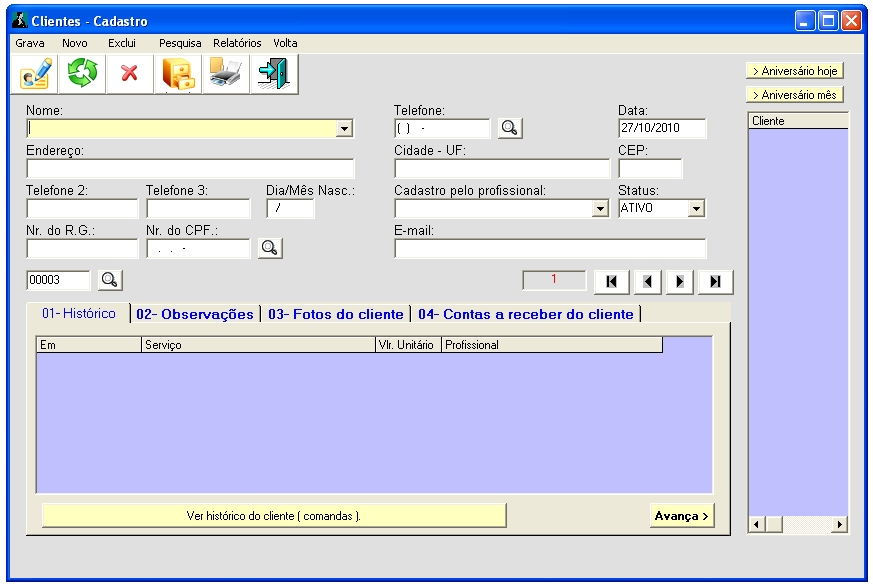
Task: Open the Pesquisa file cabinet icon
Action: click(x=178, y=74)
